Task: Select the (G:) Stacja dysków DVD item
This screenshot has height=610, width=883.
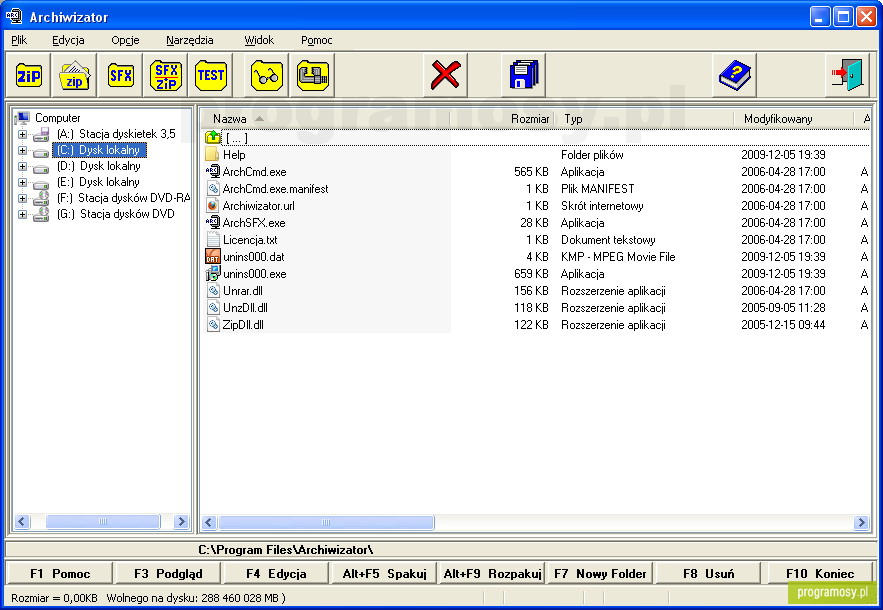Action: [115, 214]
